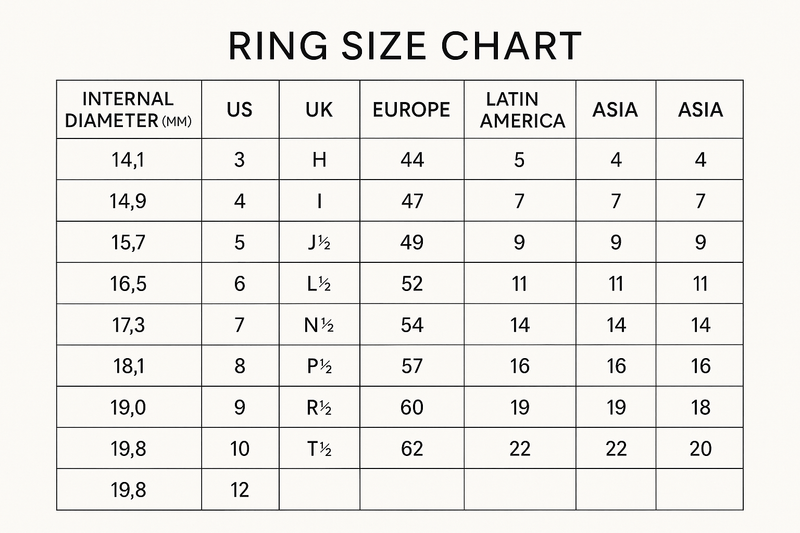Select Europe size 57 cell

411,366
